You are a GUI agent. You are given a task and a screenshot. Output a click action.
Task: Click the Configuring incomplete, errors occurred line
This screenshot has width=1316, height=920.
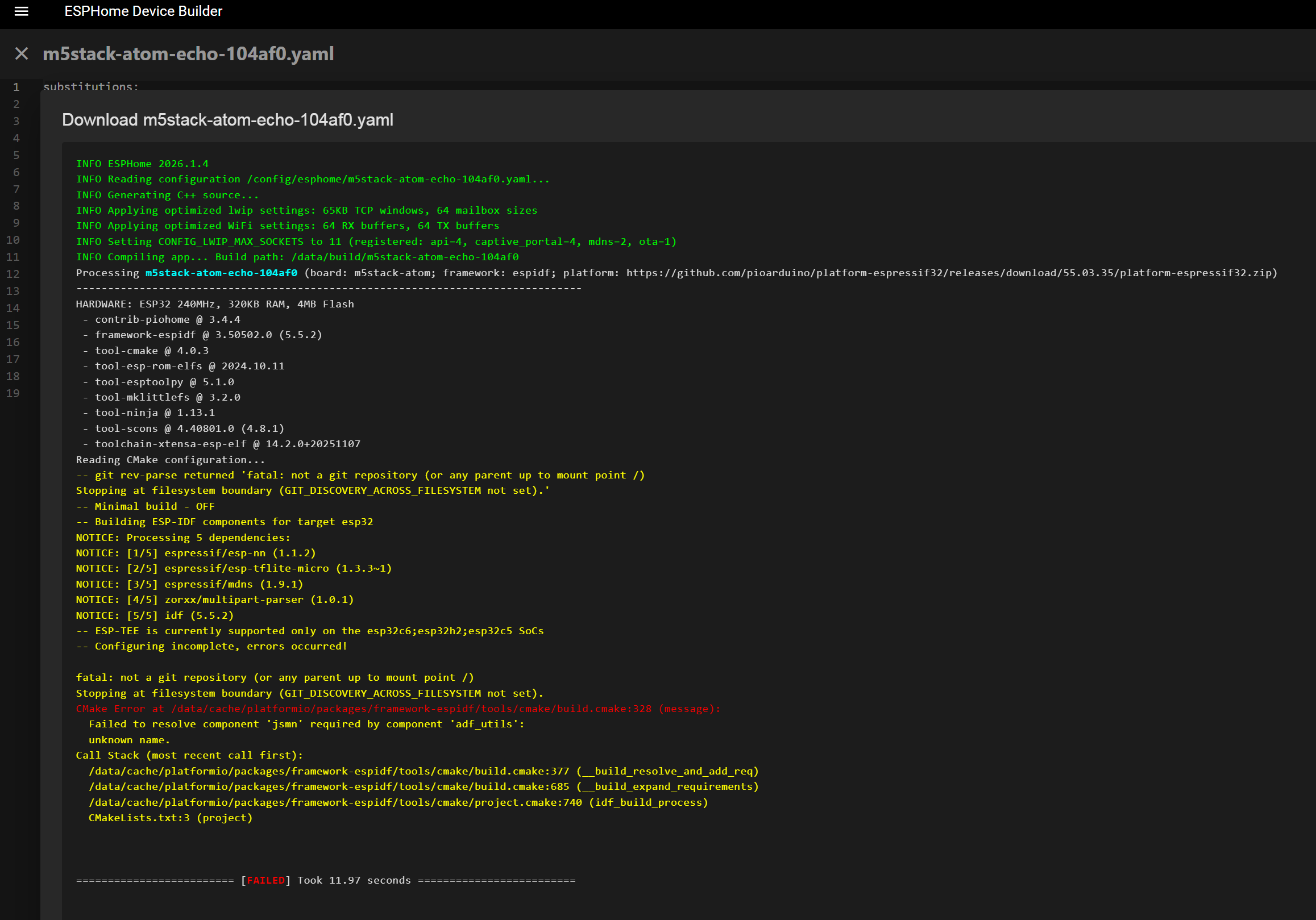[212, 646]
